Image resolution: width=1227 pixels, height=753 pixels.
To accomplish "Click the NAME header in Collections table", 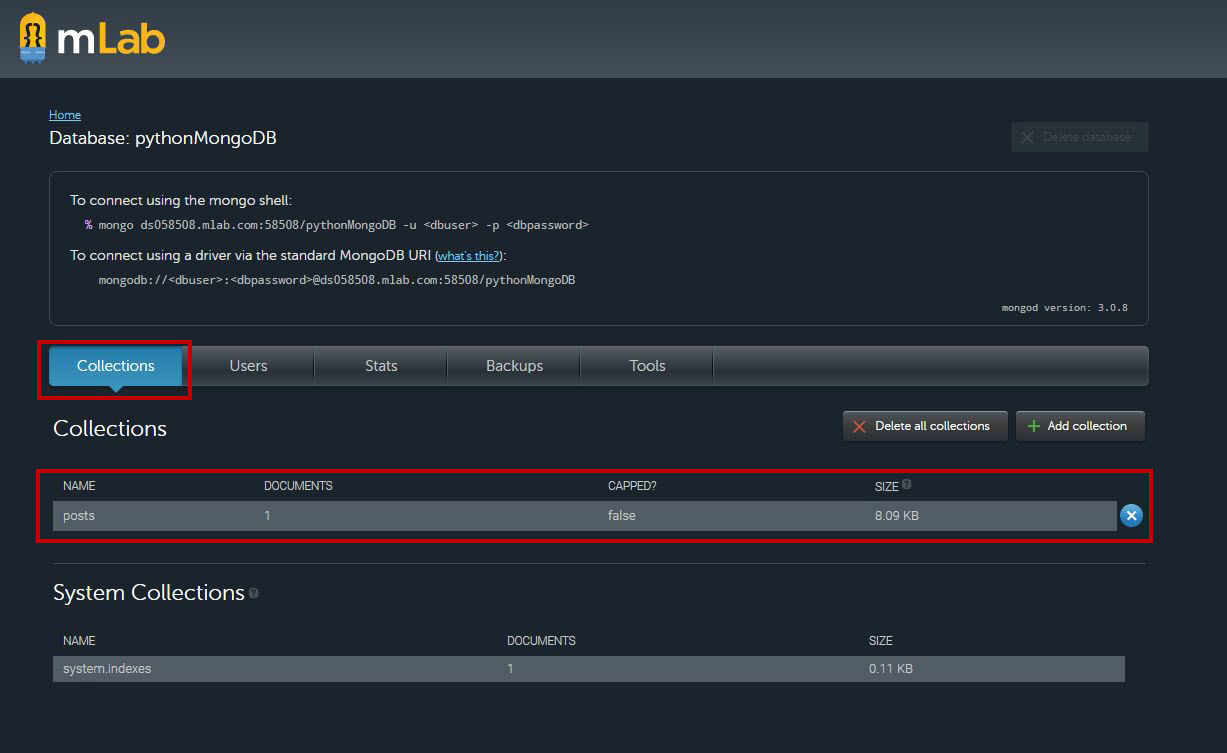I will point(79,486).
